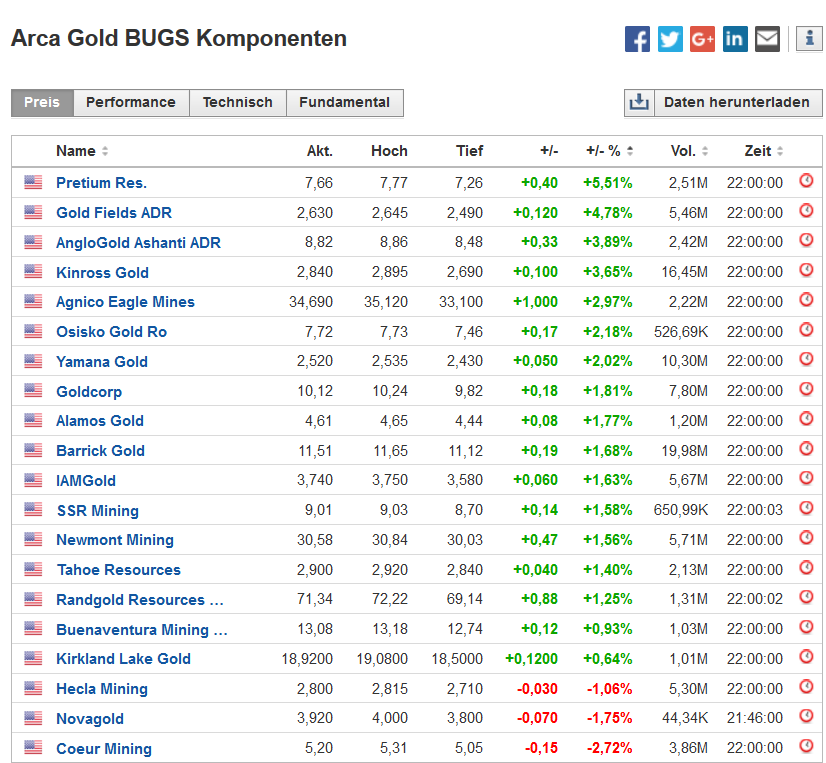Open Osisko Gold Ro link

(112, 331)
